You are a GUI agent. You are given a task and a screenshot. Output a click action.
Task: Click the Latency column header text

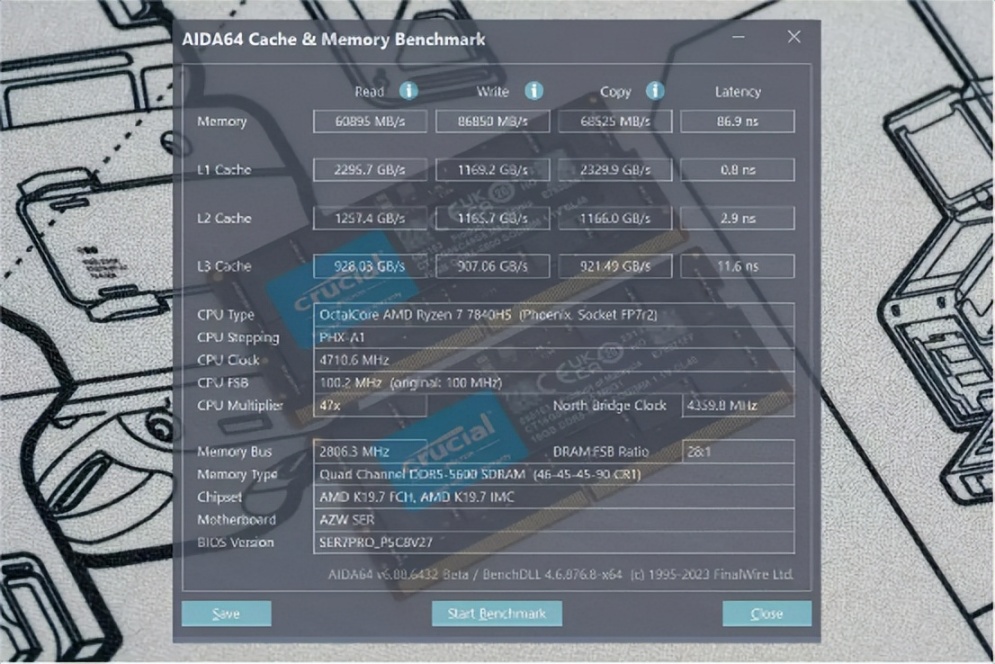737,91
